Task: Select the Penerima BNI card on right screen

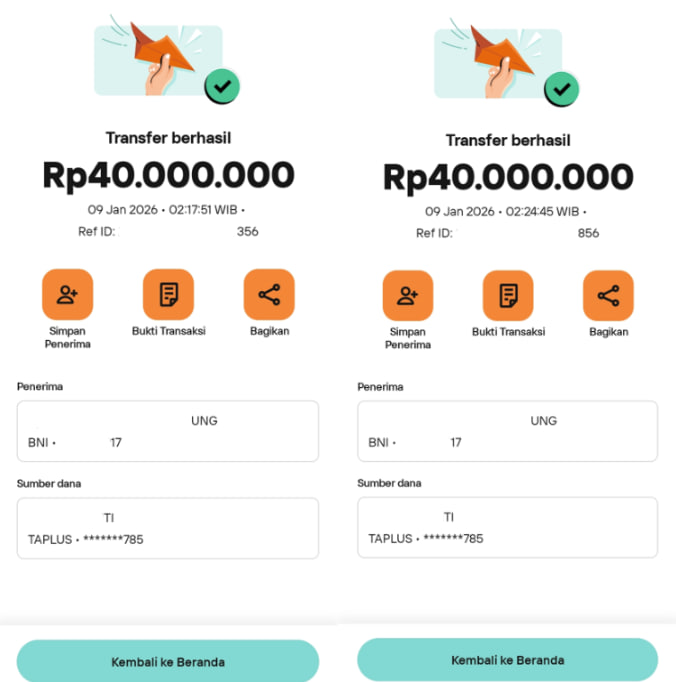Action: click(508, 431)
